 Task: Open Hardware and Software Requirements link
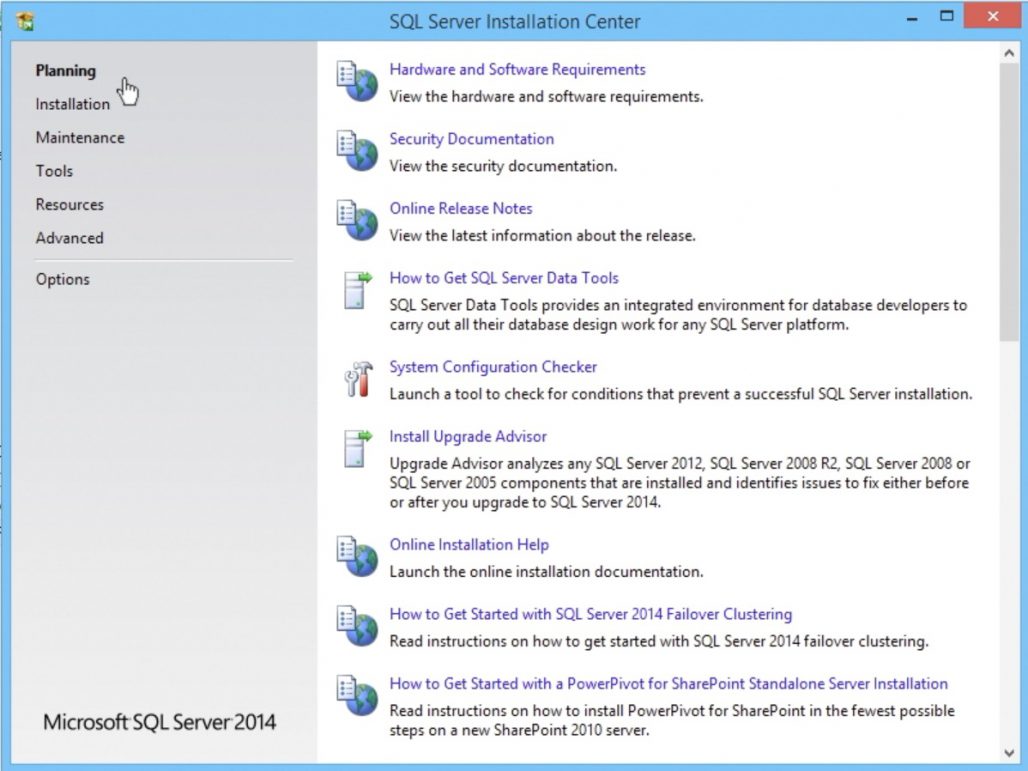click(517, 69)
